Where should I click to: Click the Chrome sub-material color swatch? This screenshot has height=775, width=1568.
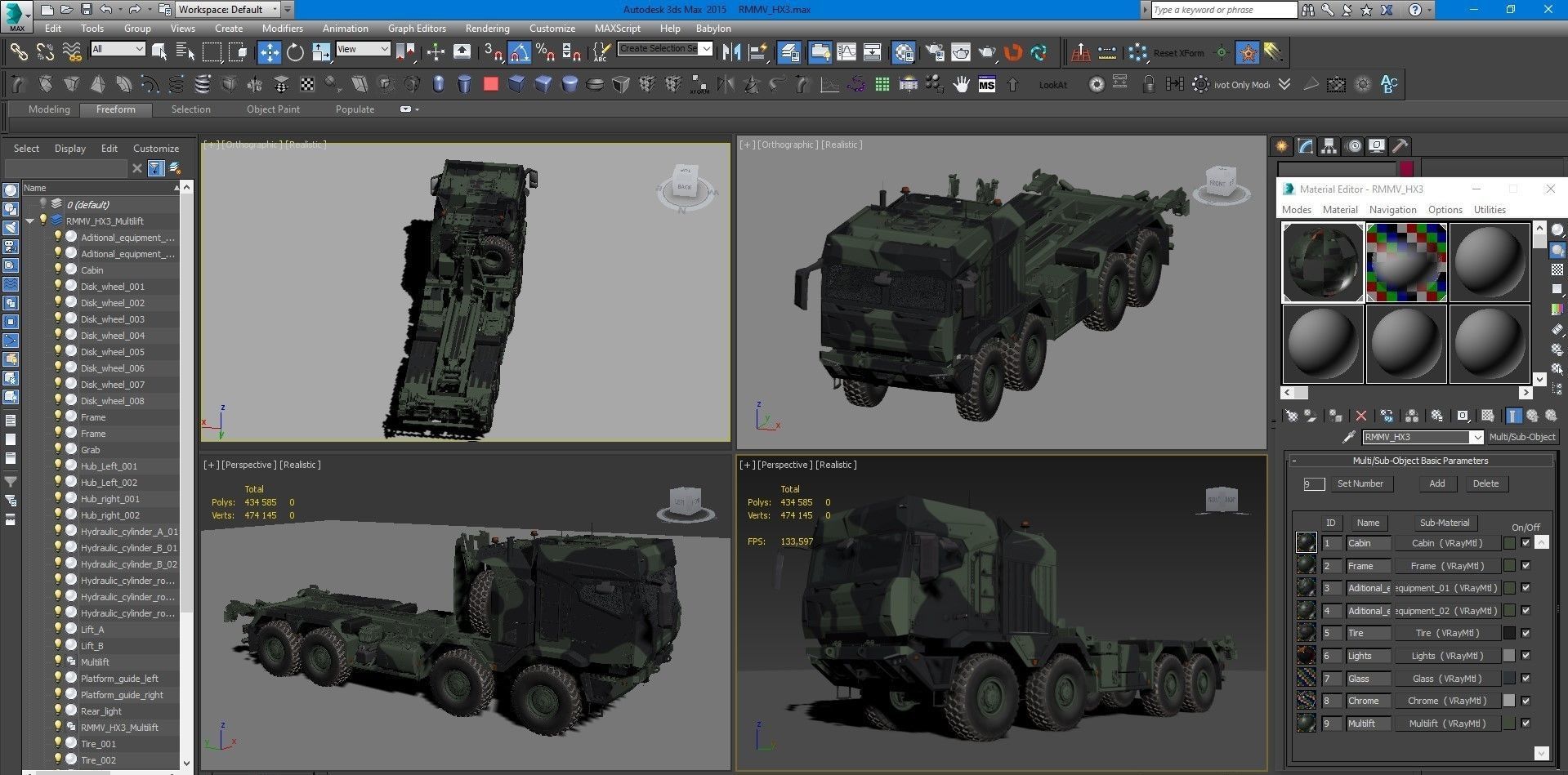pyautogui.click(x=1509, y=700)
